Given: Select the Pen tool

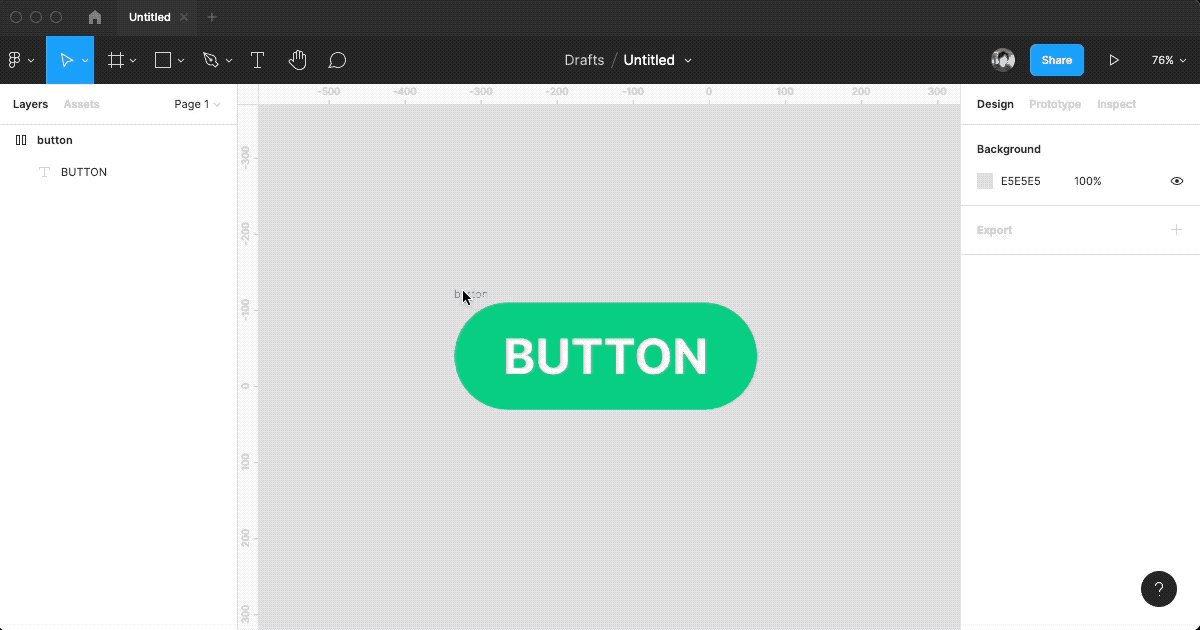Looking at the screenshot, I should coord(210,60).
